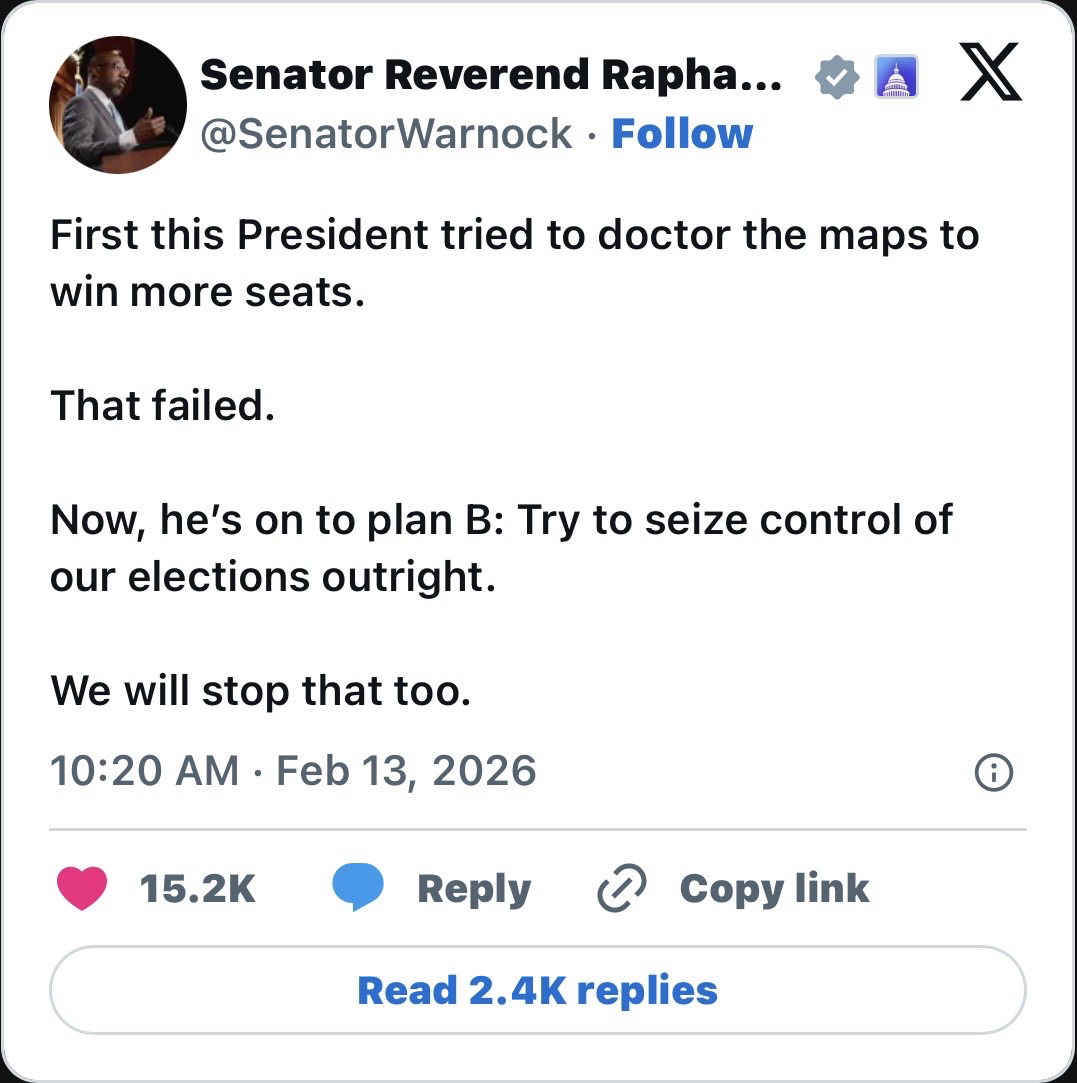This screenshot has width=1077, height=1083.
Task: Click the gray verified checkmark badge
Action: [837, 77]
